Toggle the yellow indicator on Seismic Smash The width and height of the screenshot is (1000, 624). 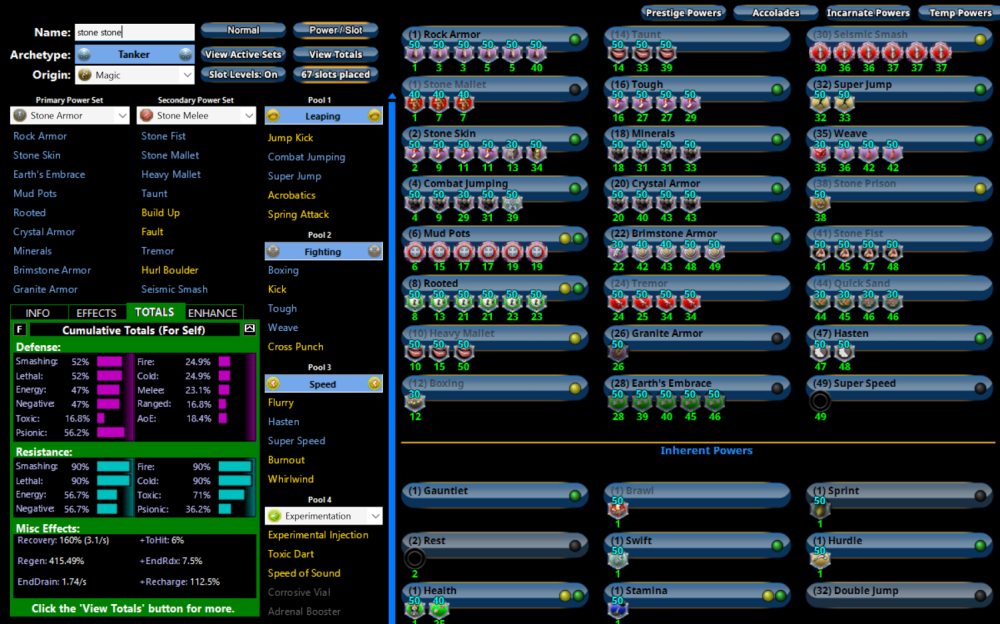(979, 40)
